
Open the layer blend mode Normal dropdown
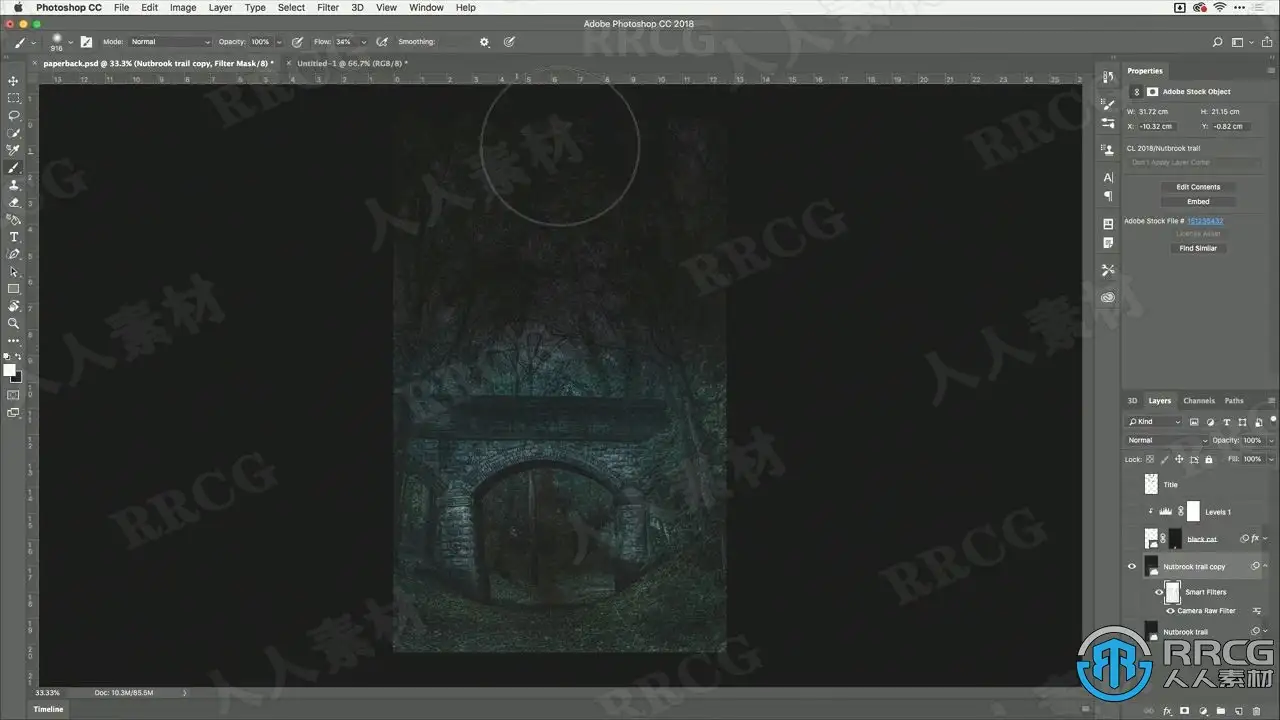(x=1167, y=440)
